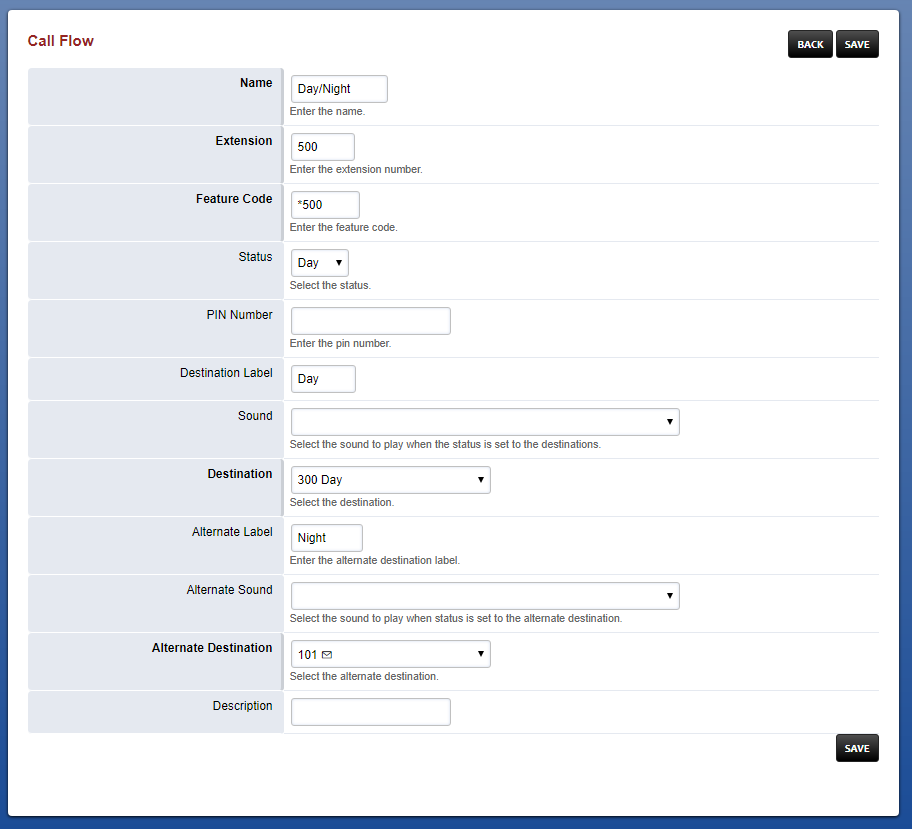912x829 pixels.
Task: Click 'Select the alternate destination.' hint
Action: coord(364,676)
